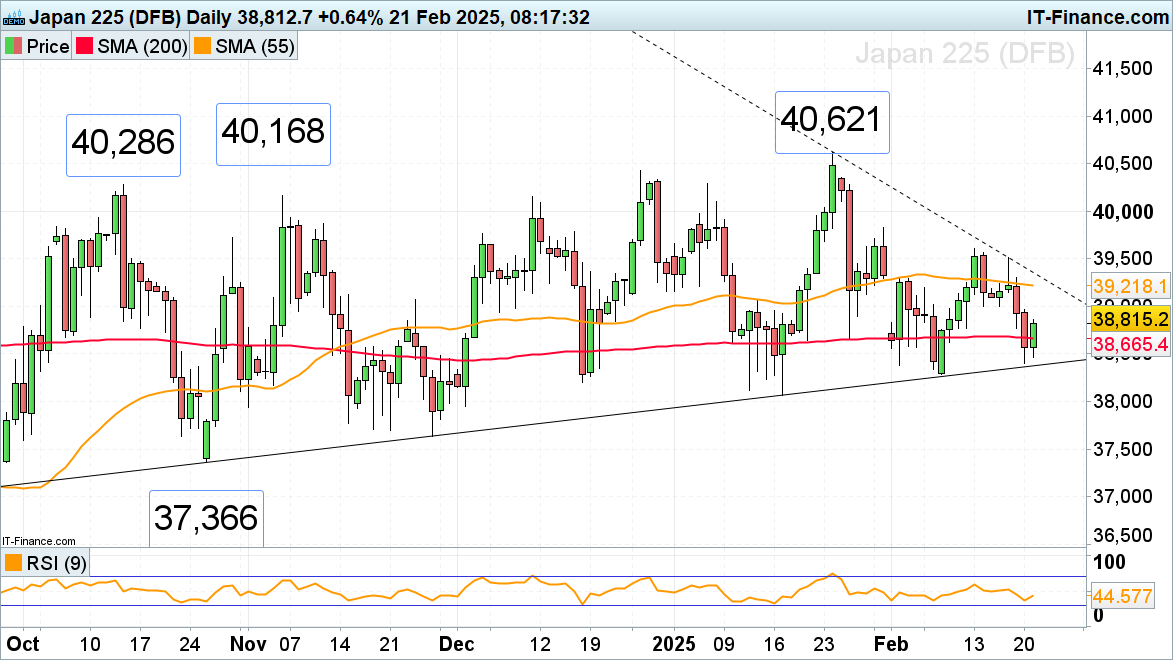Click the DEMO badge icon in top-left corner
1173x660 pixels.
click(13, 17)
